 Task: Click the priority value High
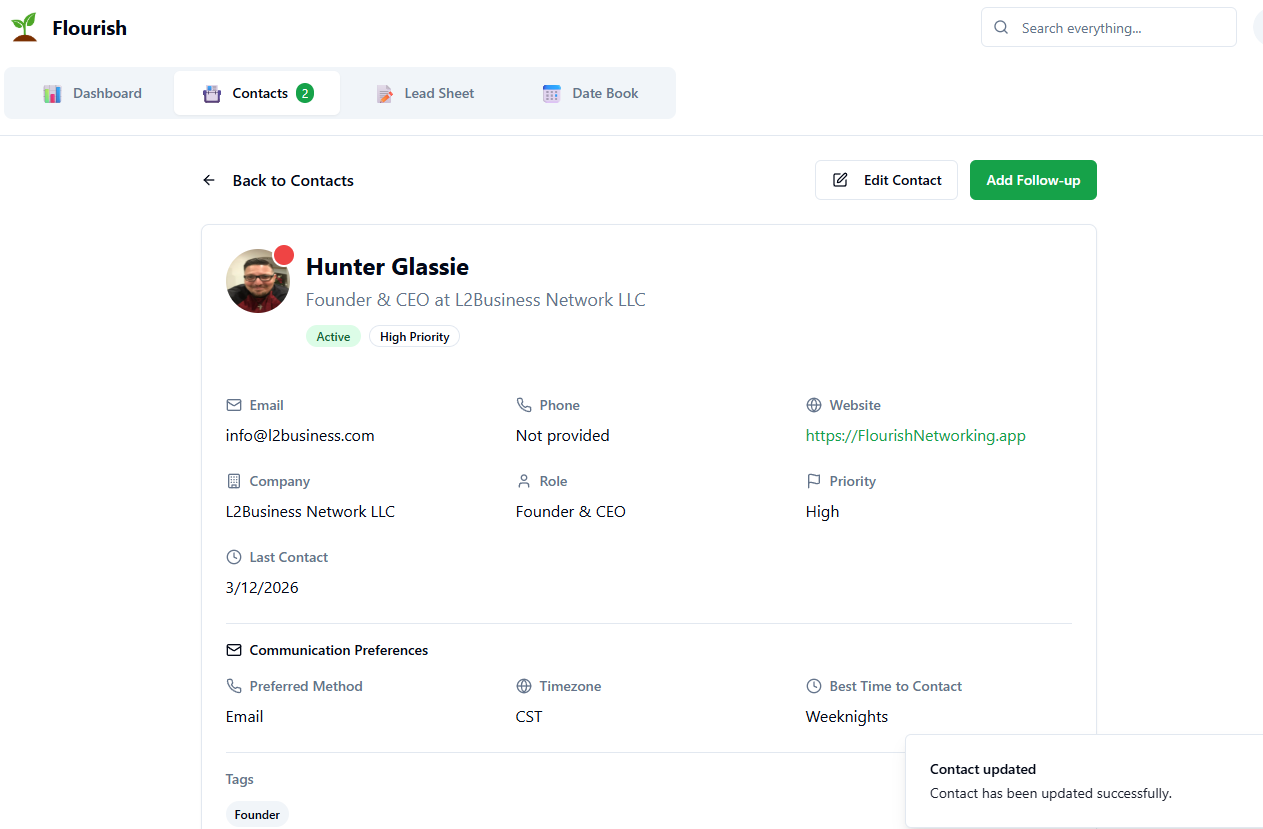click(822, 512)
